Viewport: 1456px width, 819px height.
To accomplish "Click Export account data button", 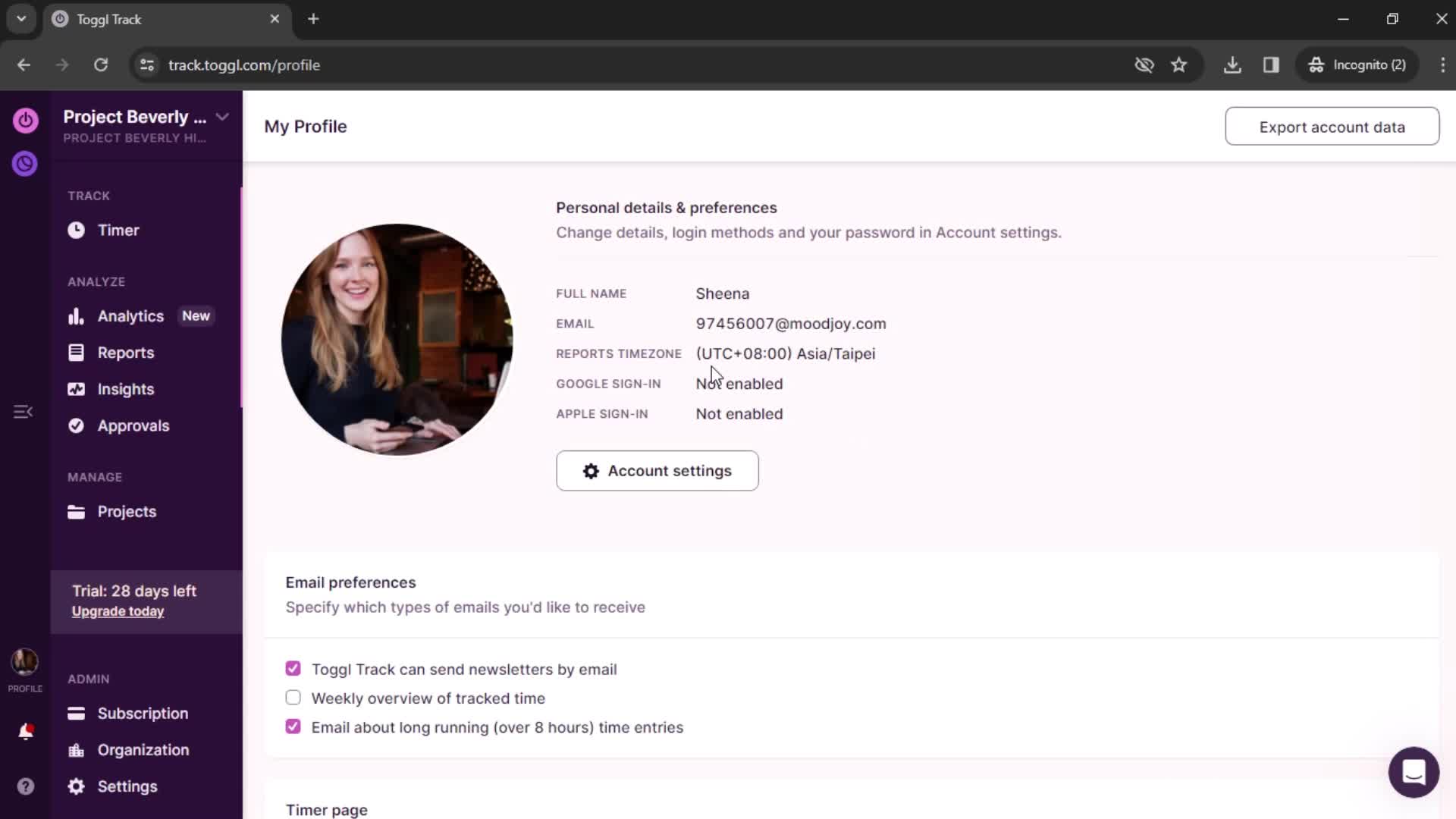I will (x=1335, y=127).
